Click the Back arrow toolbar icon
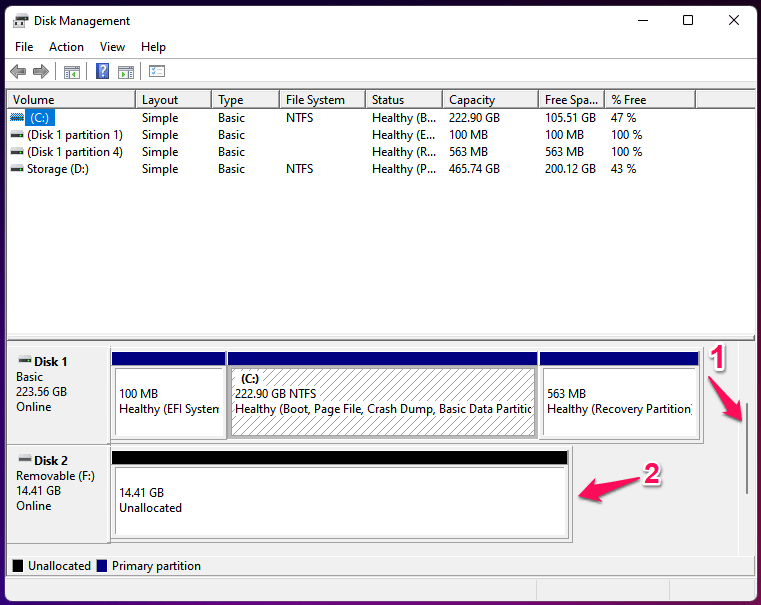761x605 pixels. 18,72
